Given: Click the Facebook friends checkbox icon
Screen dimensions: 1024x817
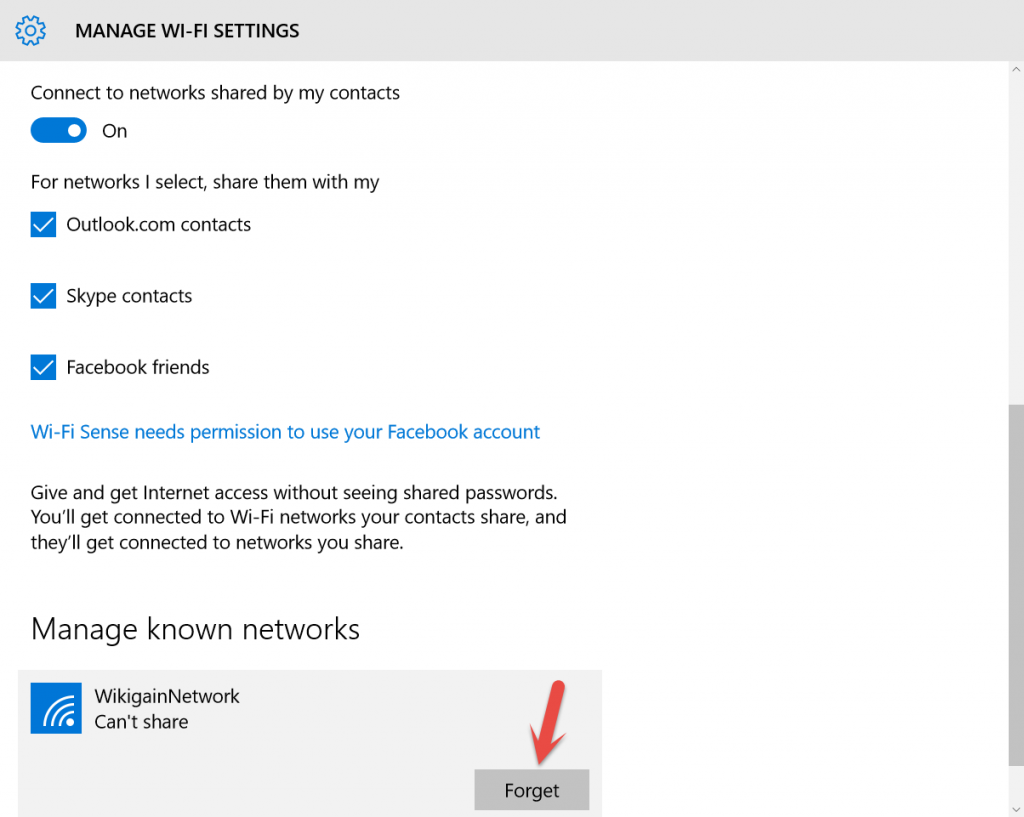Looking at the screenshot, I should pos(41,367).
